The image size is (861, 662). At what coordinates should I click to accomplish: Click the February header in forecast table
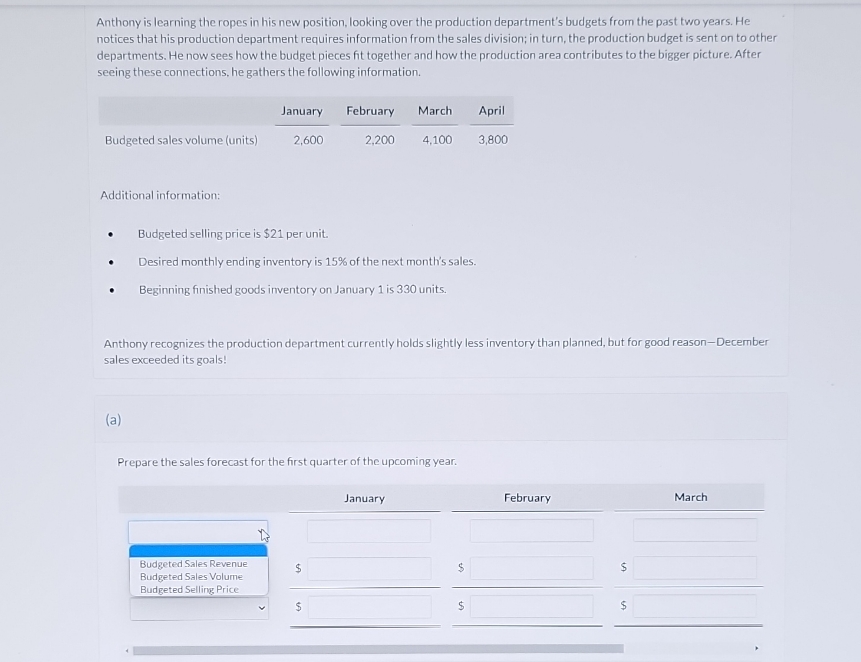click(527, 498)
